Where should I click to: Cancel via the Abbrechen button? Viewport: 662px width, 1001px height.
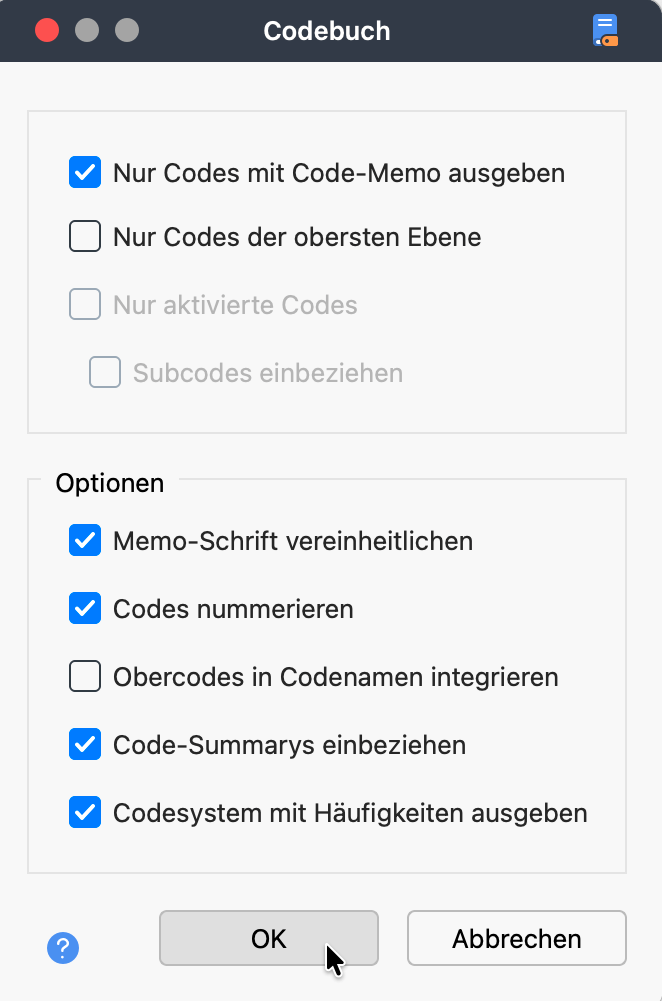[516, 938]
